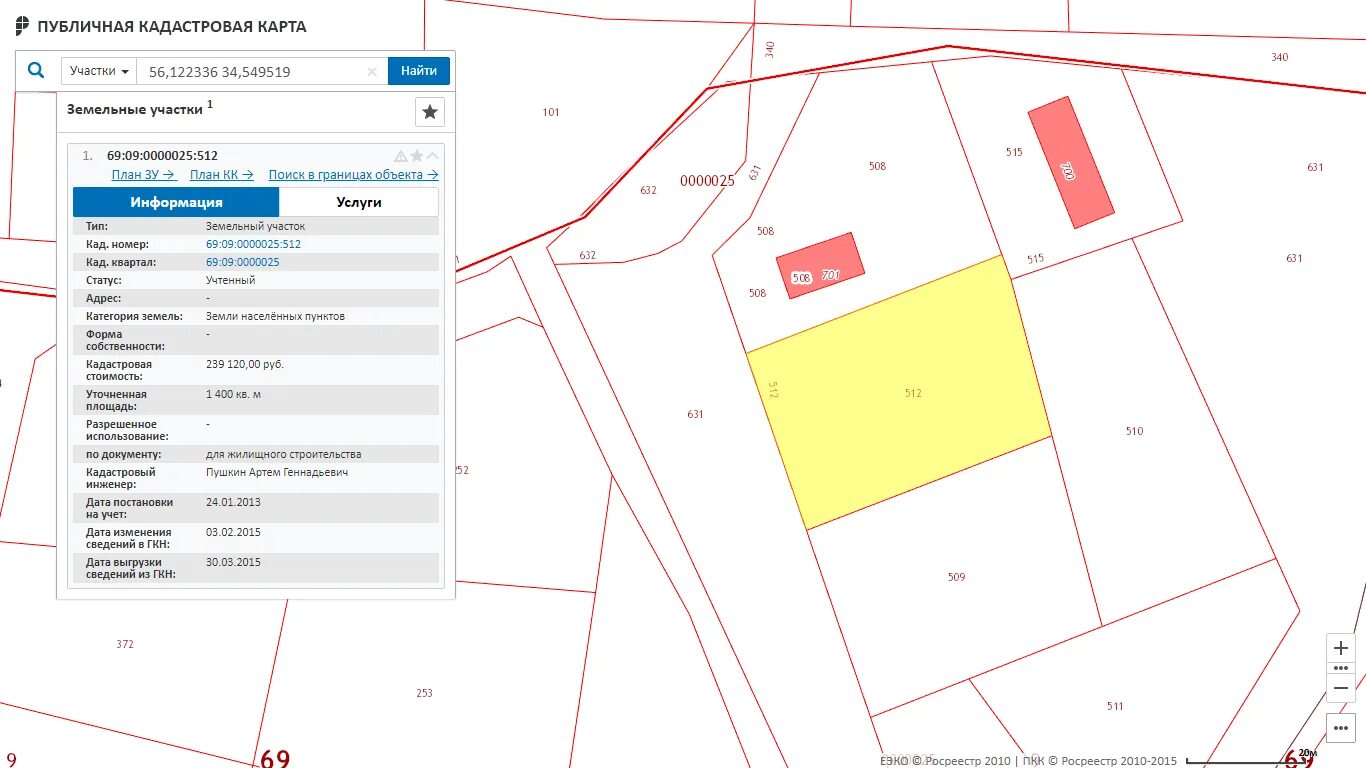The width and height of the screenshot is (1366, 768).
Task: Open the Участки search type dropdown
Action: [x=99, y=71]
